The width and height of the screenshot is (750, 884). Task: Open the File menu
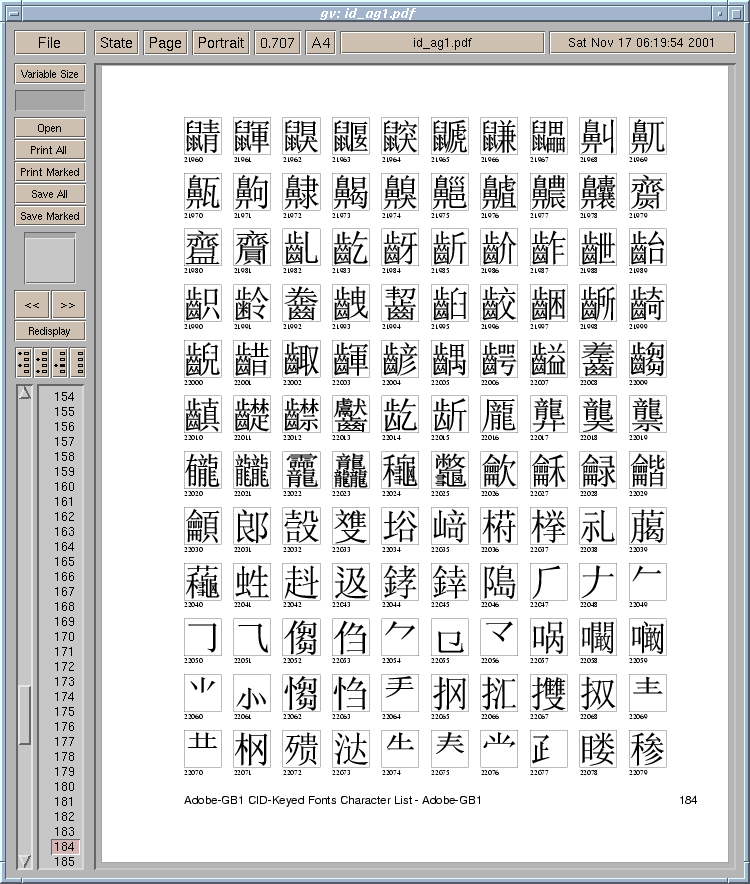coord(49,42)
